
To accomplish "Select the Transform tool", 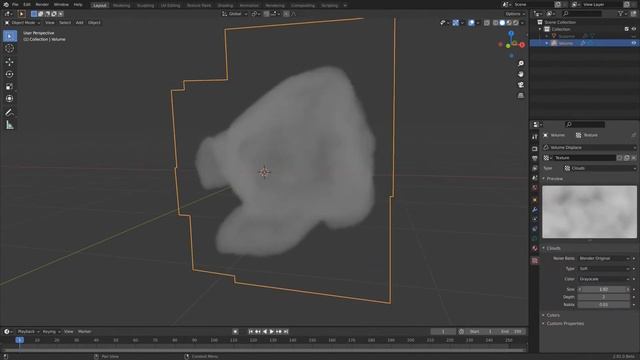I will coord(10,99).
